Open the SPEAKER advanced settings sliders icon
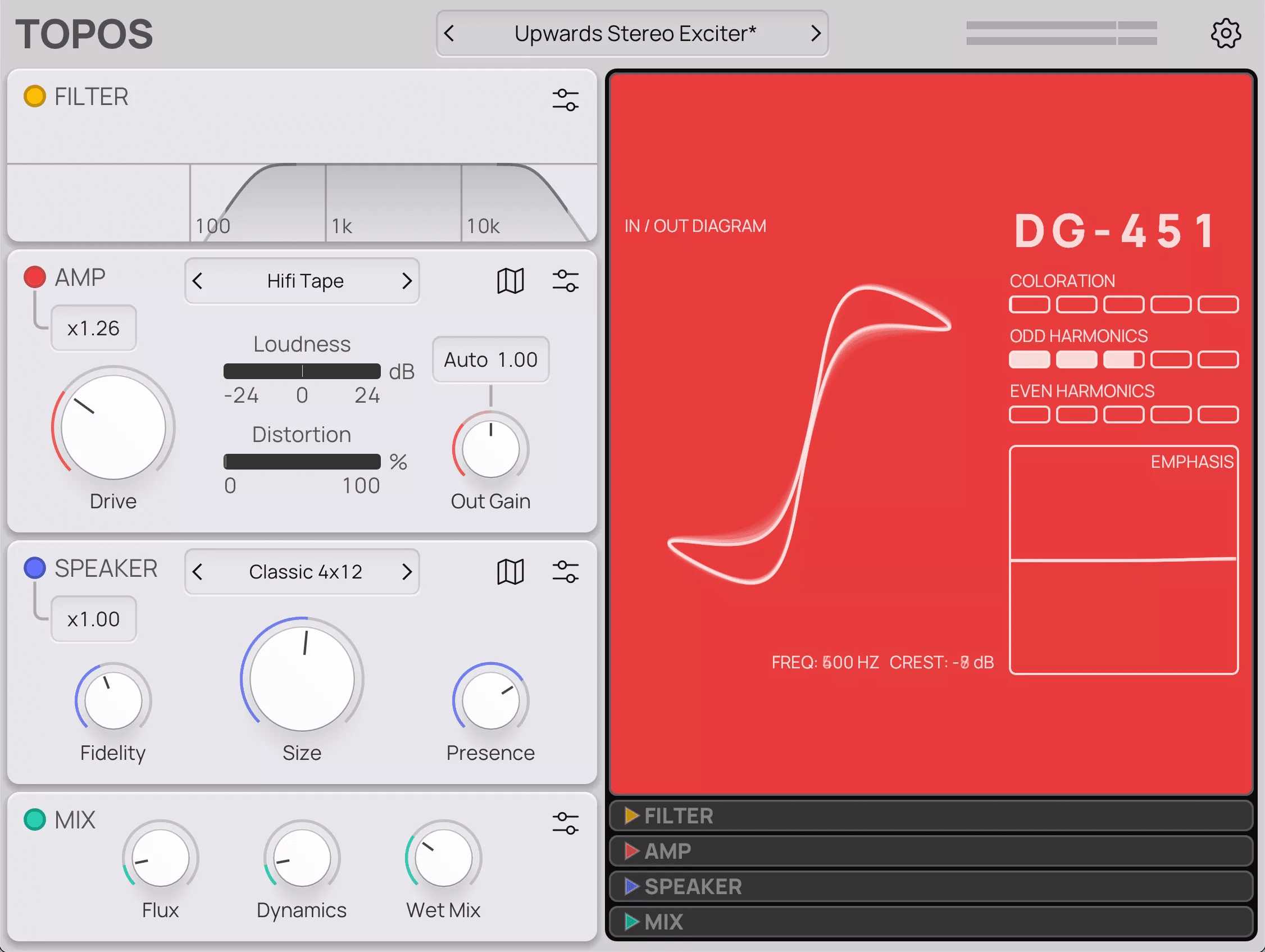This screenshot has width=1265, height=952. click(566, 572)
